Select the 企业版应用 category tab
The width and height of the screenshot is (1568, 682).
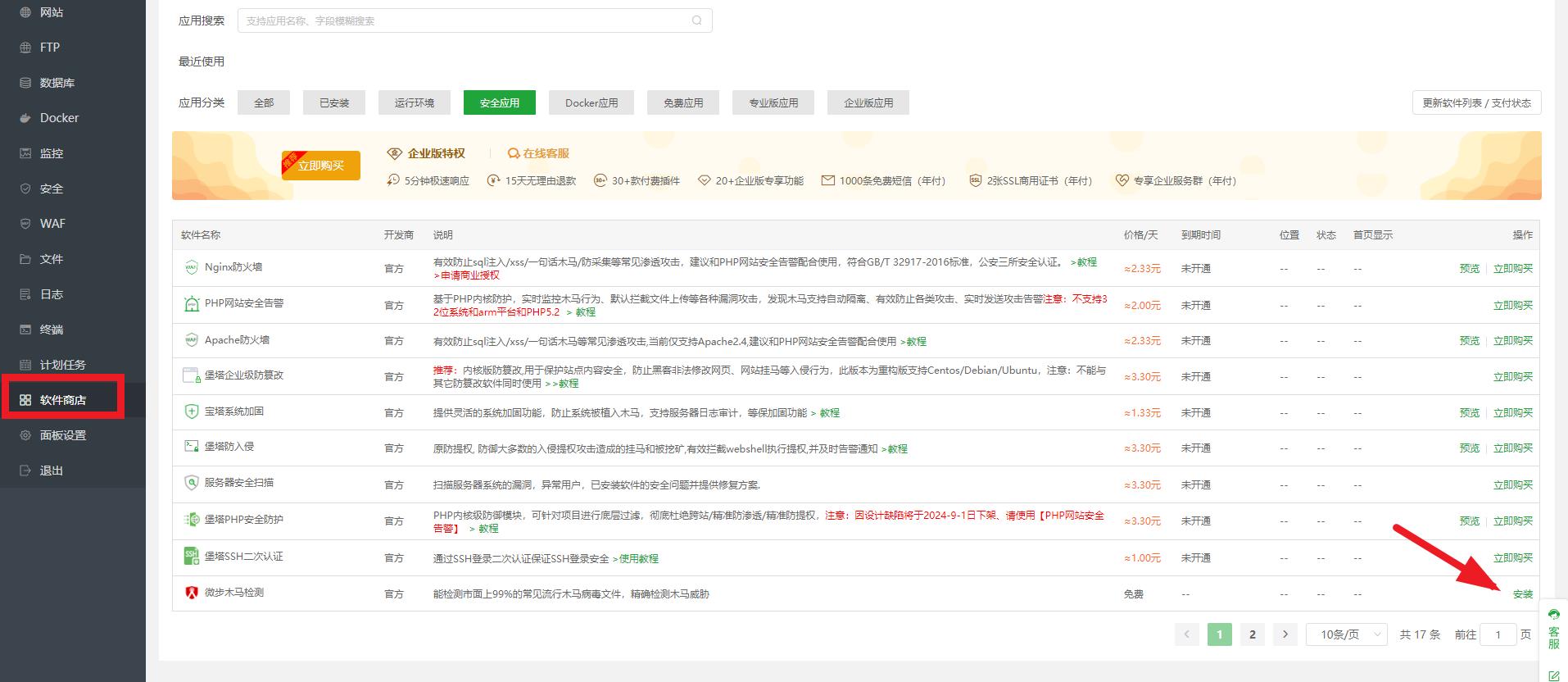(x=868, y=102)
